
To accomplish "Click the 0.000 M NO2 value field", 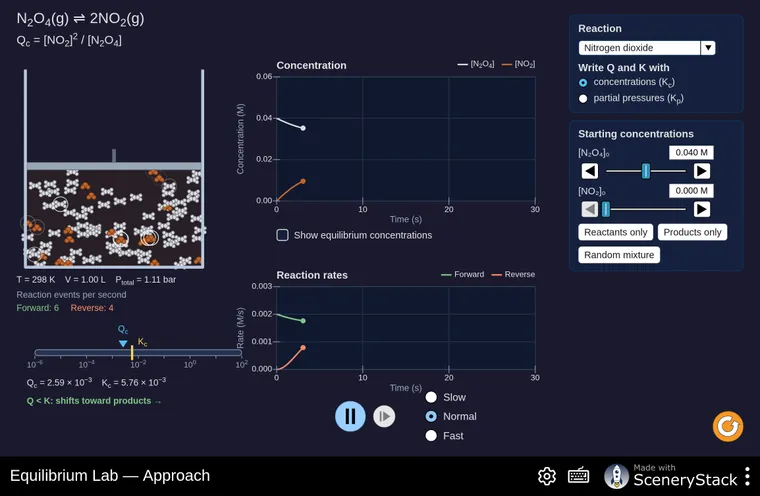I will [691, 191].
